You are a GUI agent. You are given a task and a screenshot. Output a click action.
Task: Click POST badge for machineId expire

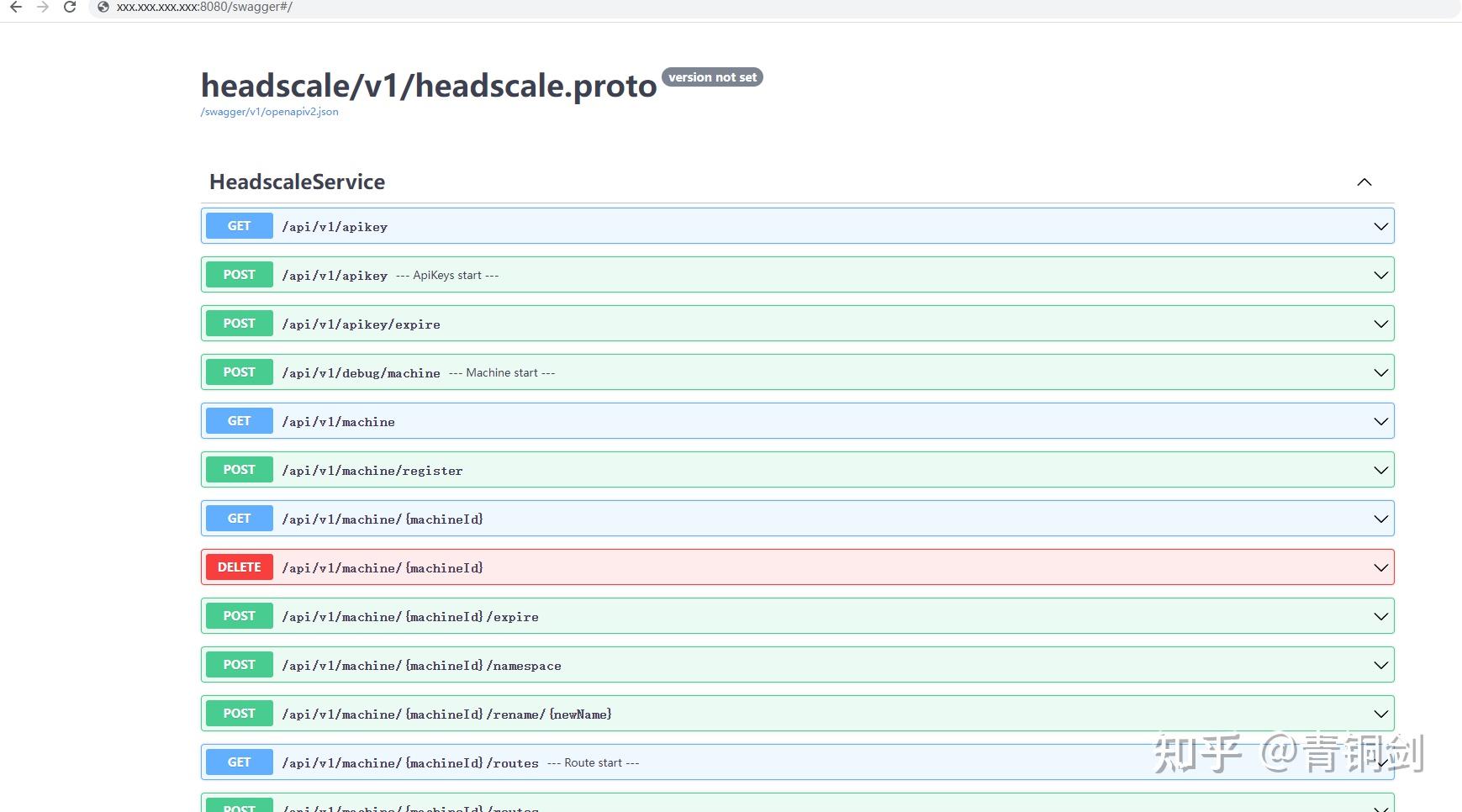click(x=239, y=616)
